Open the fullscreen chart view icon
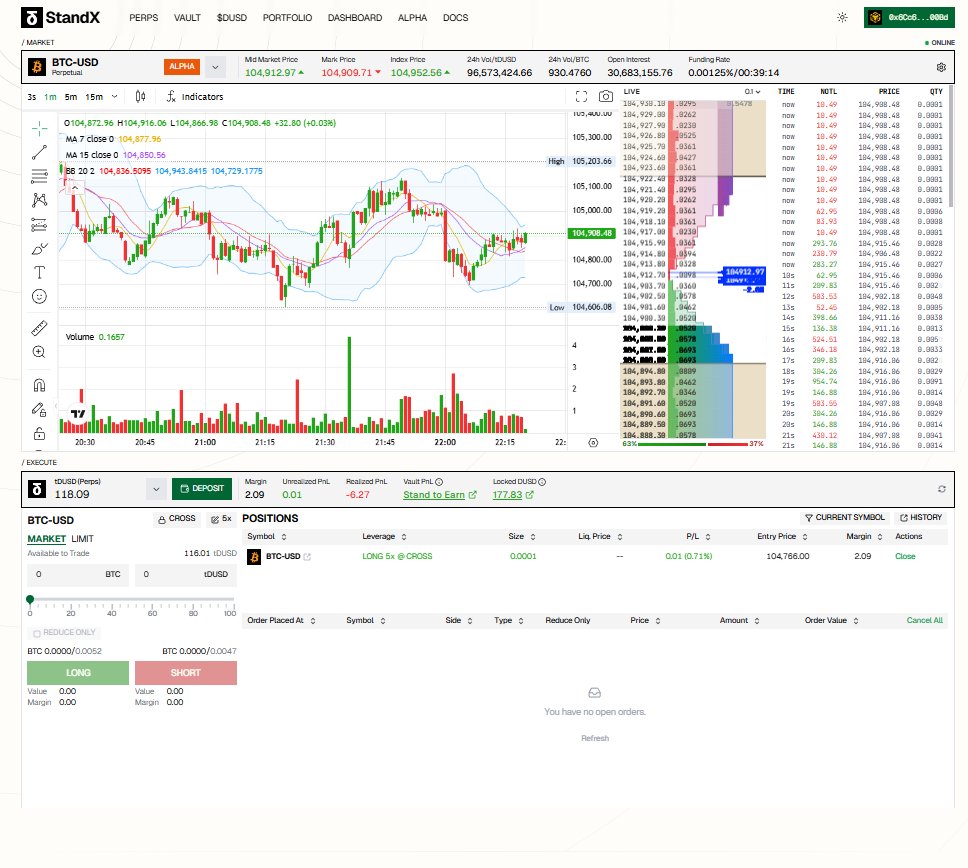Image resolution: width=968 pixels, height=868 pixels. [582, 95]
